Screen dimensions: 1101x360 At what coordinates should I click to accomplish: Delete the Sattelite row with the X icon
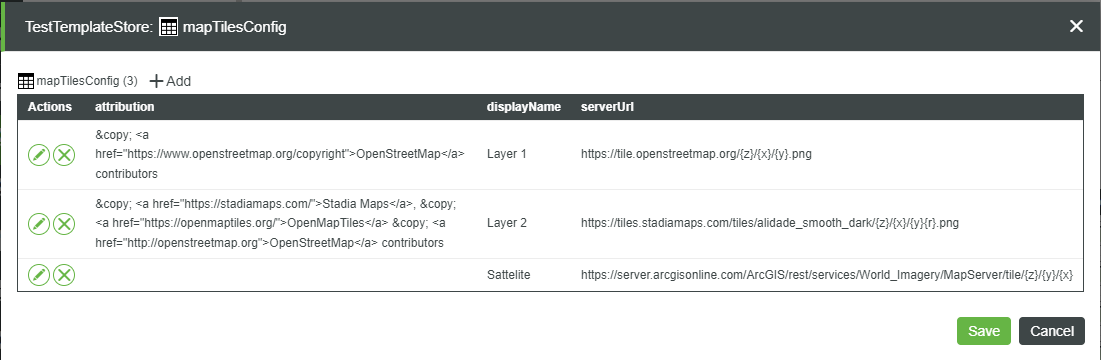click(x=64, y=275)
